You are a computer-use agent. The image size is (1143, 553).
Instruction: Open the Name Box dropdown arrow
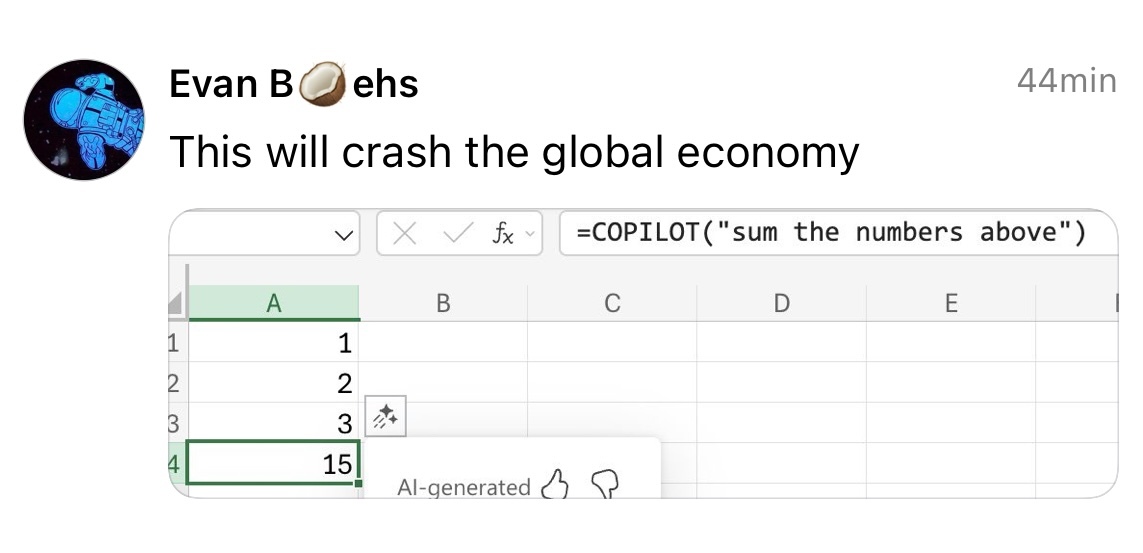click(x=343, y=236)
